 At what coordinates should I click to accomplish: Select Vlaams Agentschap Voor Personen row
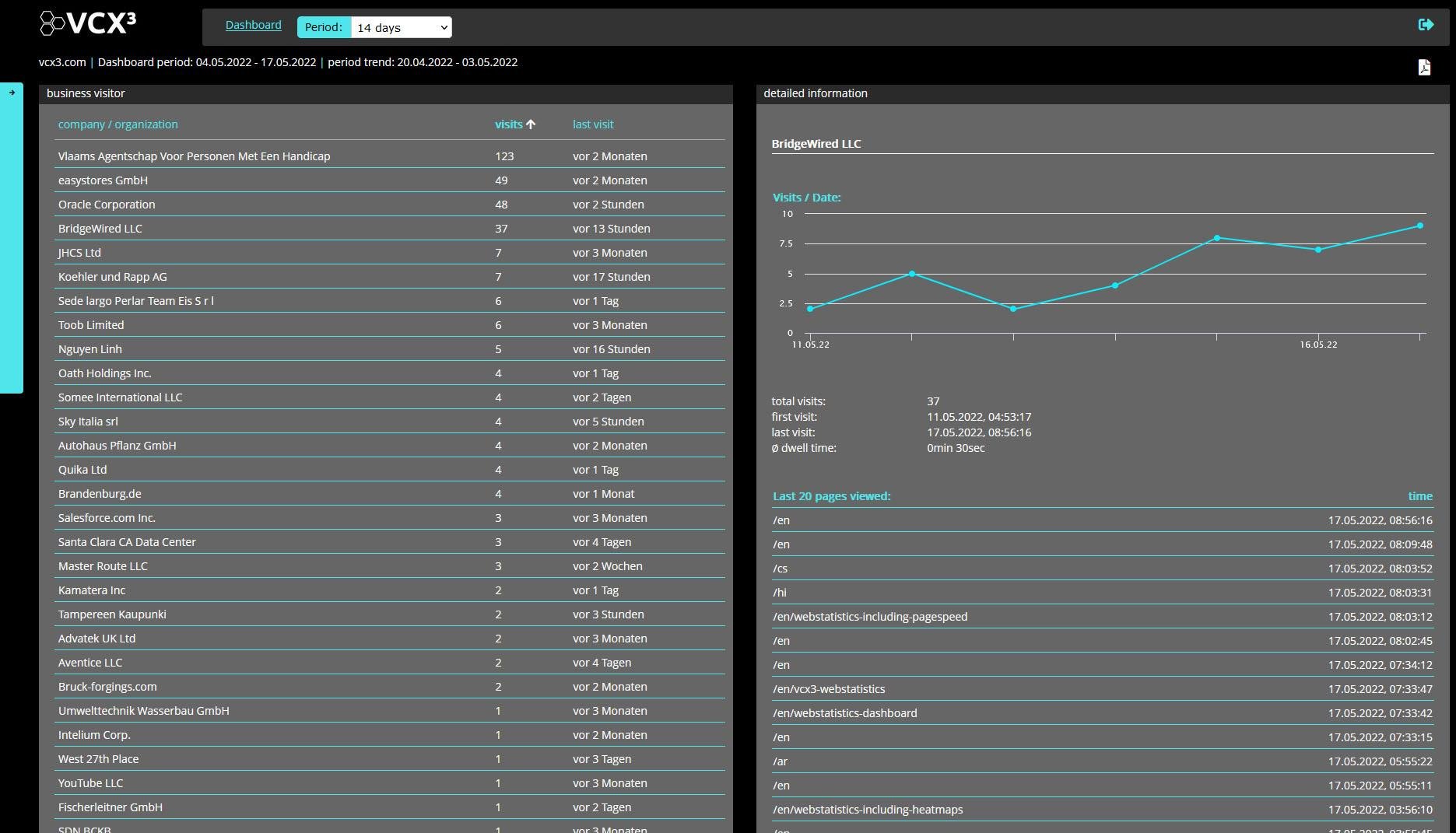point(389,156)
